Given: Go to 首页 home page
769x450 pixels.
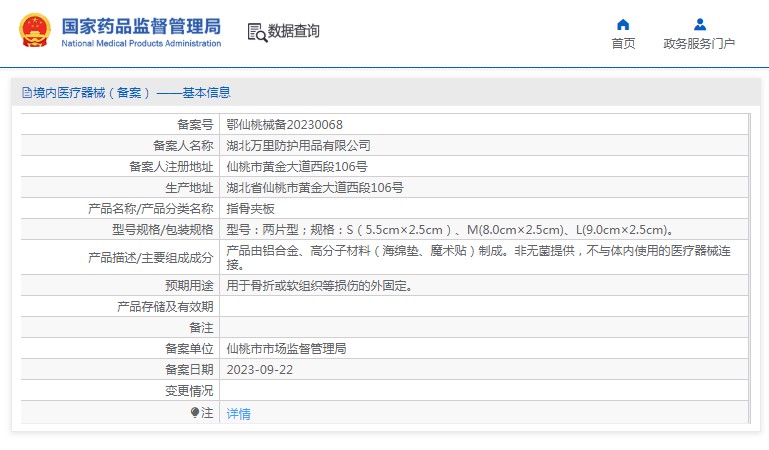Looking at the screenshot, I should (x=623, y=44).
